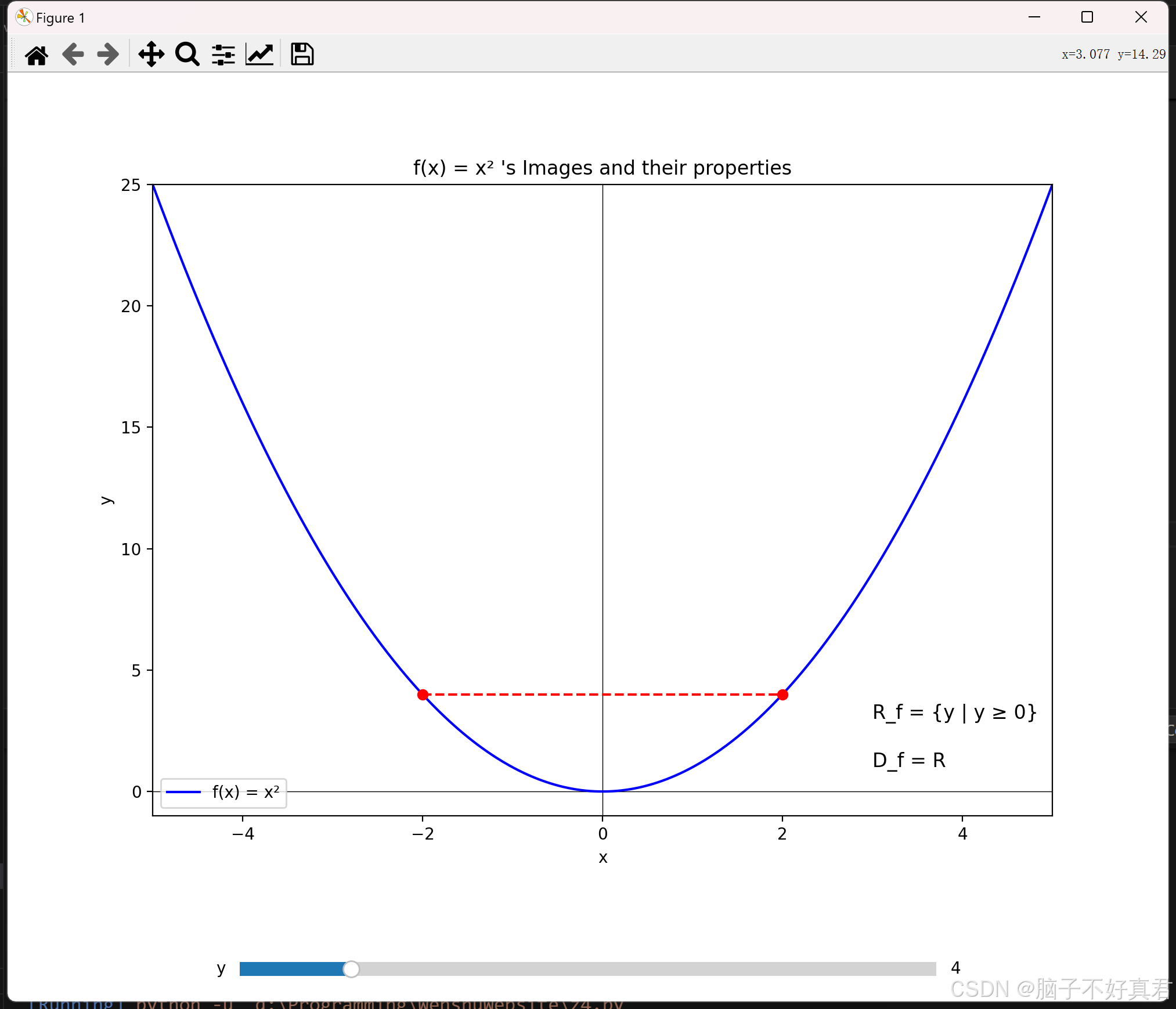Viewport: 1176px width, 1009px height.
Task: Click the slider value label 4
Action: [955, 968]
